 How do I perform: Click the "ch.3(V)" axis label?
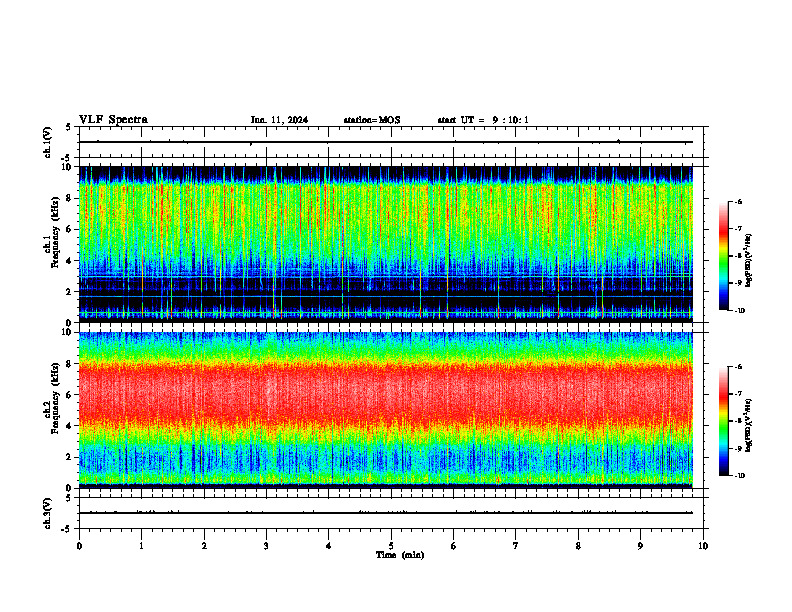coord(48,513)
